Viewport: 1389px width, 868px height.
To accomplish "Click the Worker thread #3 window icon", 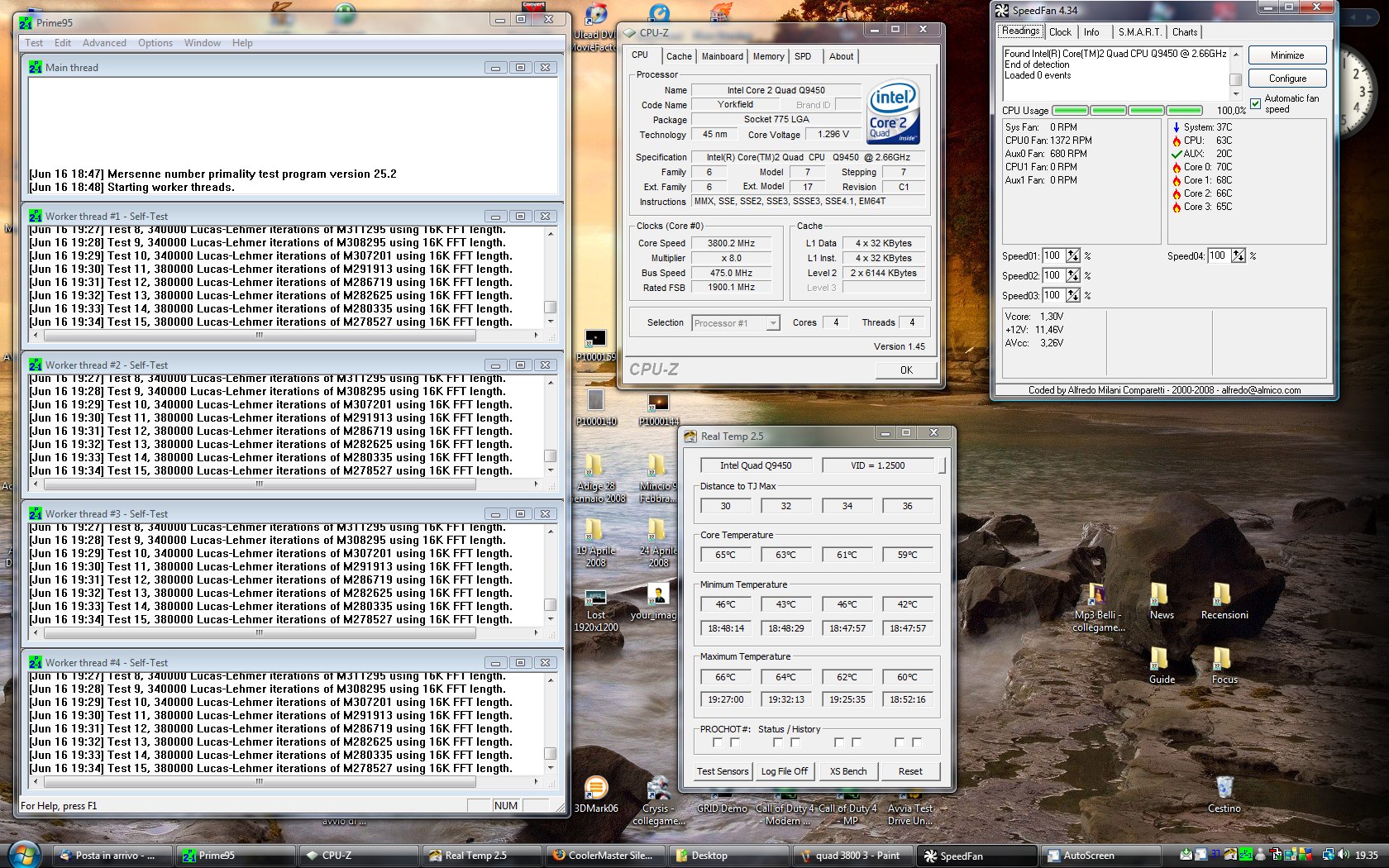I will coord(36,514).
